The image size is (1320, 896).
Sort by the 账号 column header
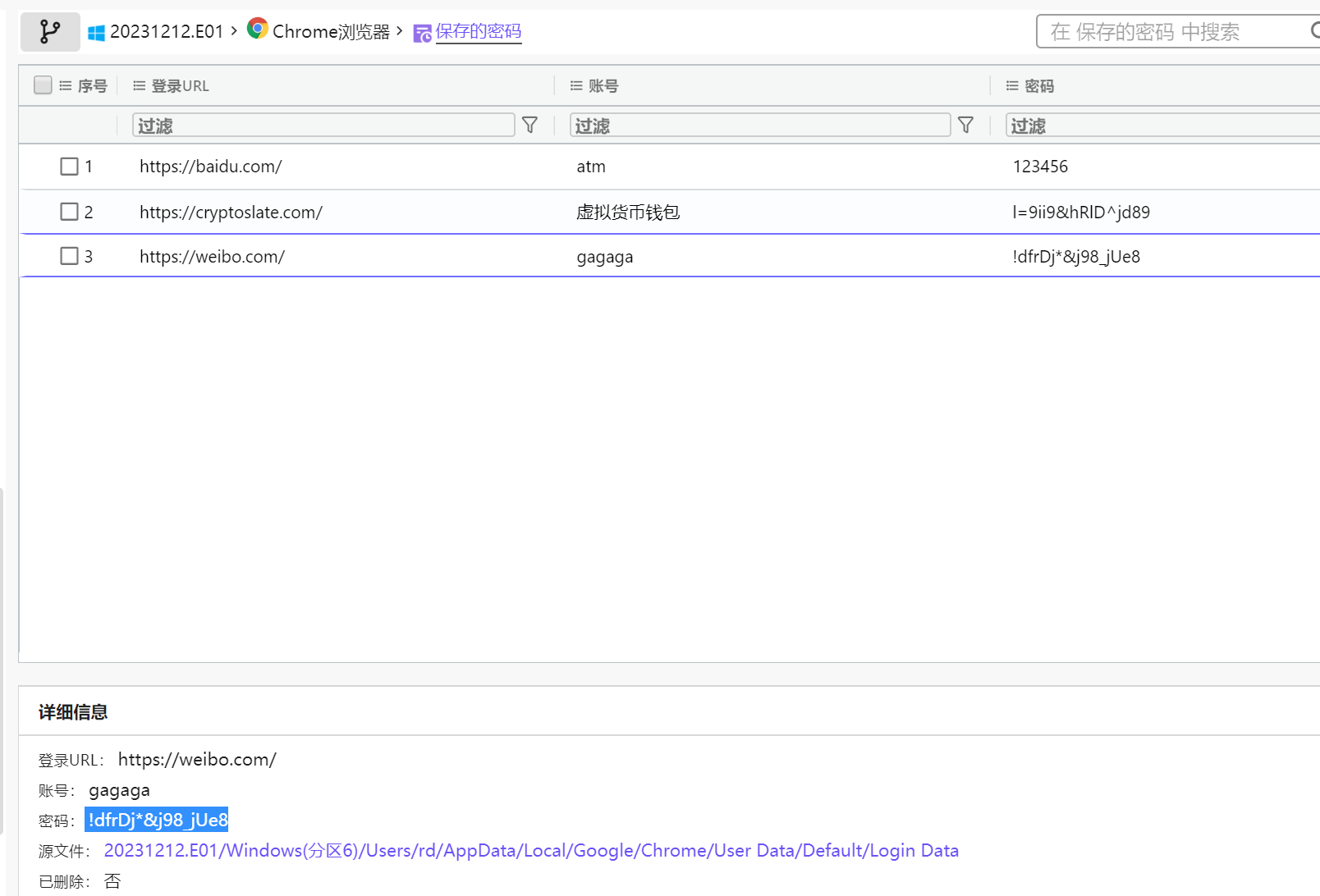pos(603,85)
